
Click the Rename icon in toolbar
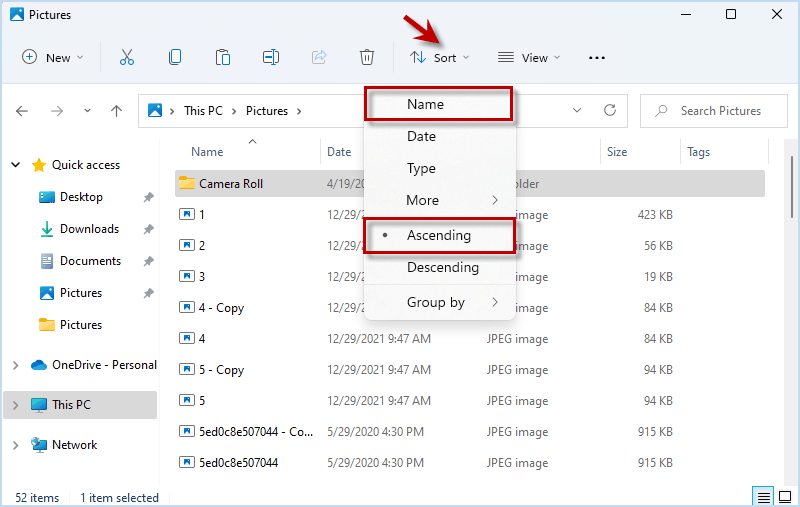point(270,57)
